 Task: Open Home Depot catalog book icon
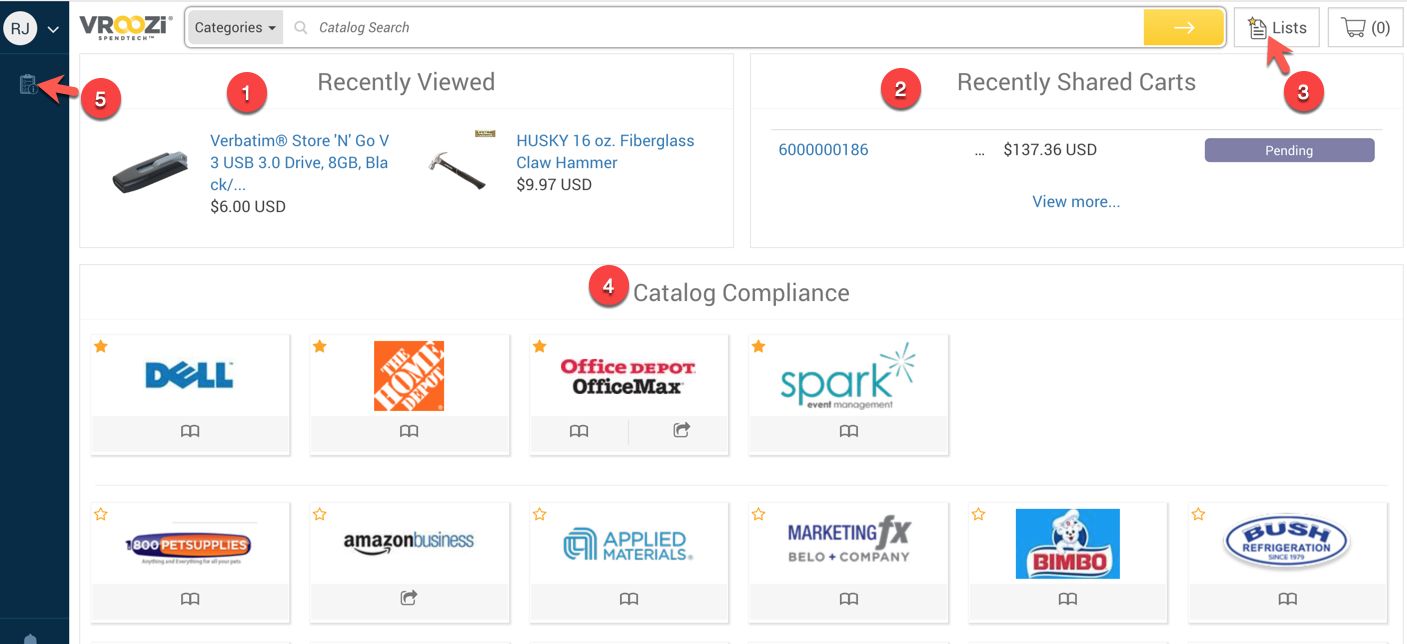(x=409, y=432)
